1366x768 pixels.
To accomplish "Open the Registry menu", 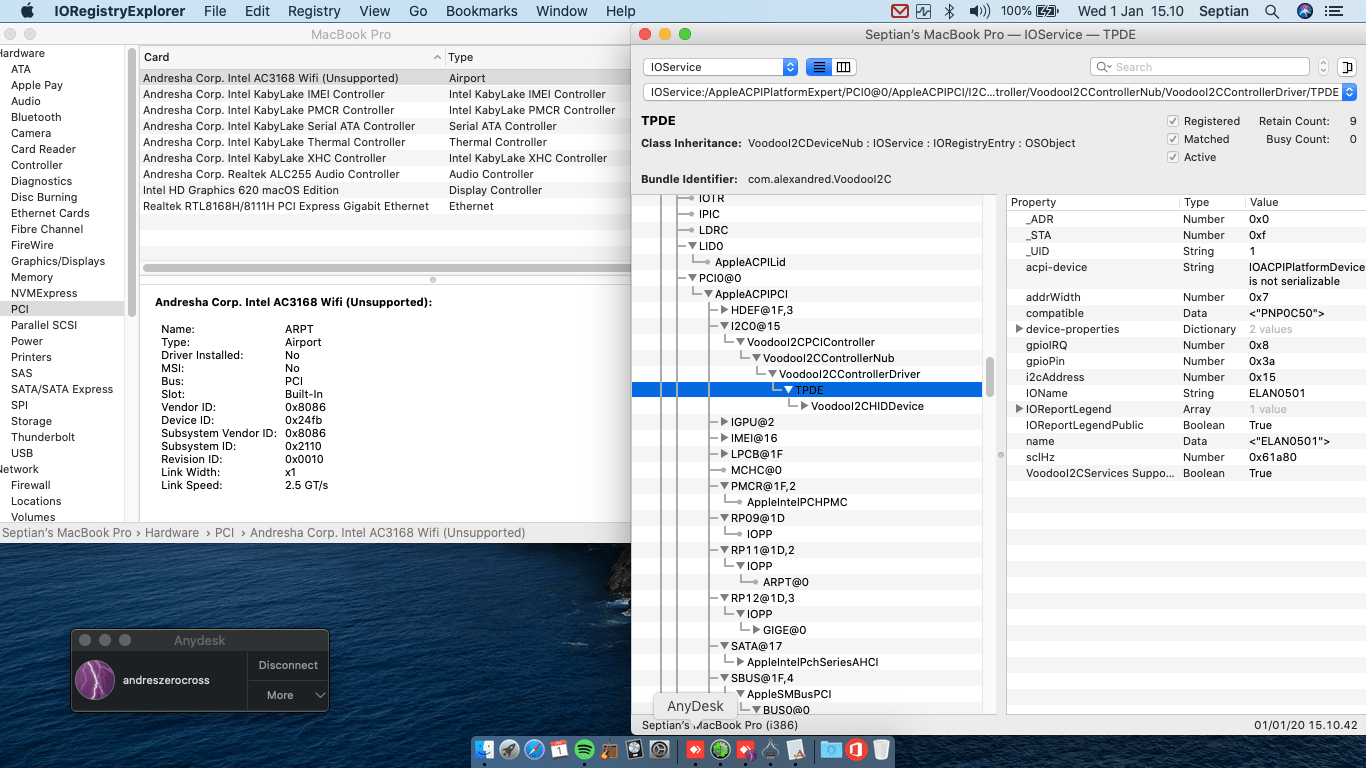I will point(314,11).
